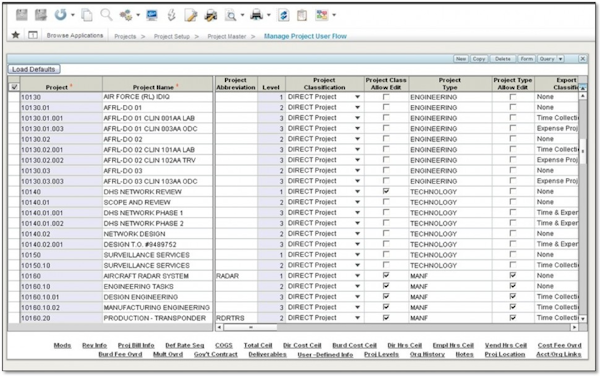The image size is (600, 376).
Task: Open the Deliverables link
Action: 267,355
